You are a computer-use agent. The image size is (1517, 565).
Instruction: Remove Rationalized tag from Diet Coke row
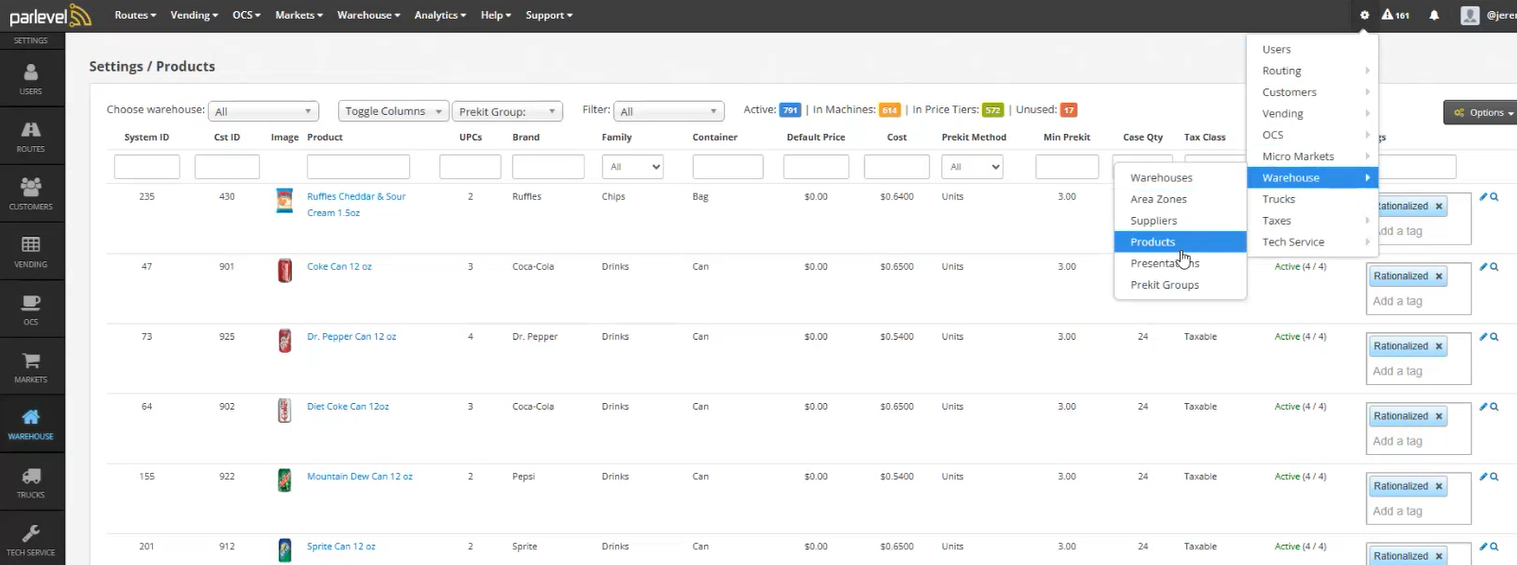pos(1439,416)
